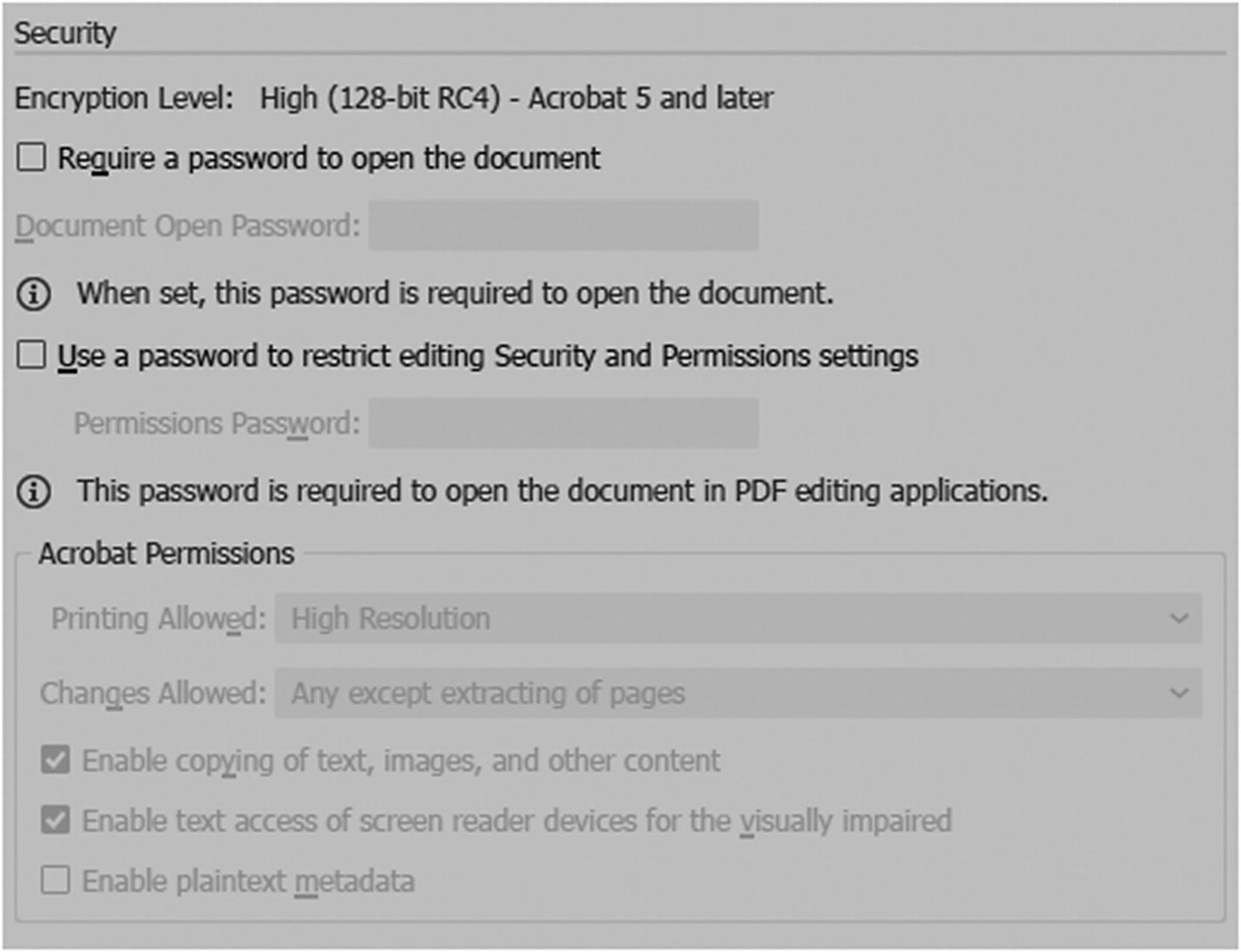Click the "Permissions Password:" label

coord(216,423)
